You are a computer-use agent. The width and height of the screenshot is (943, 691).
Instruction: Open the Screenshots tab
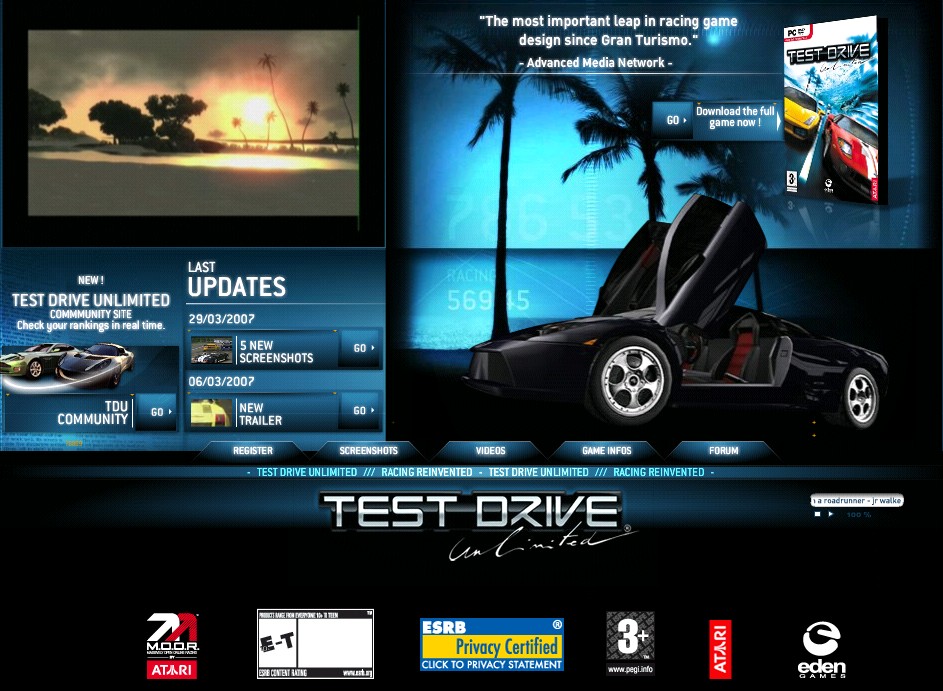[x=368, y=450]
